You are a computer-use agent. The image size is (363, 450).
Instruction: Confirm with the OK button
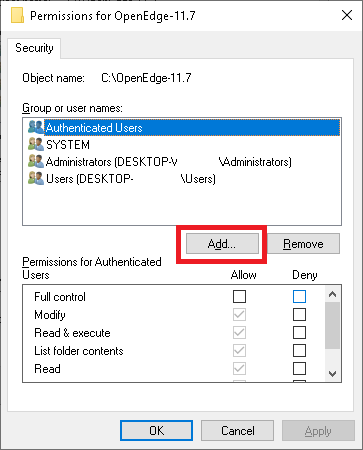(x=156, y=430)
